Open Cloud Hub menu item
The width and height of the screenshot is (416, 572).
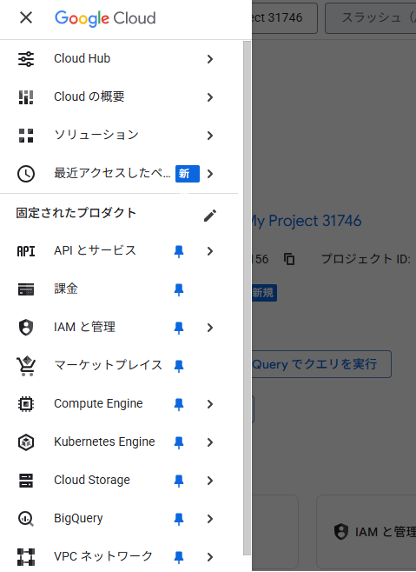(x=119, y=59)
